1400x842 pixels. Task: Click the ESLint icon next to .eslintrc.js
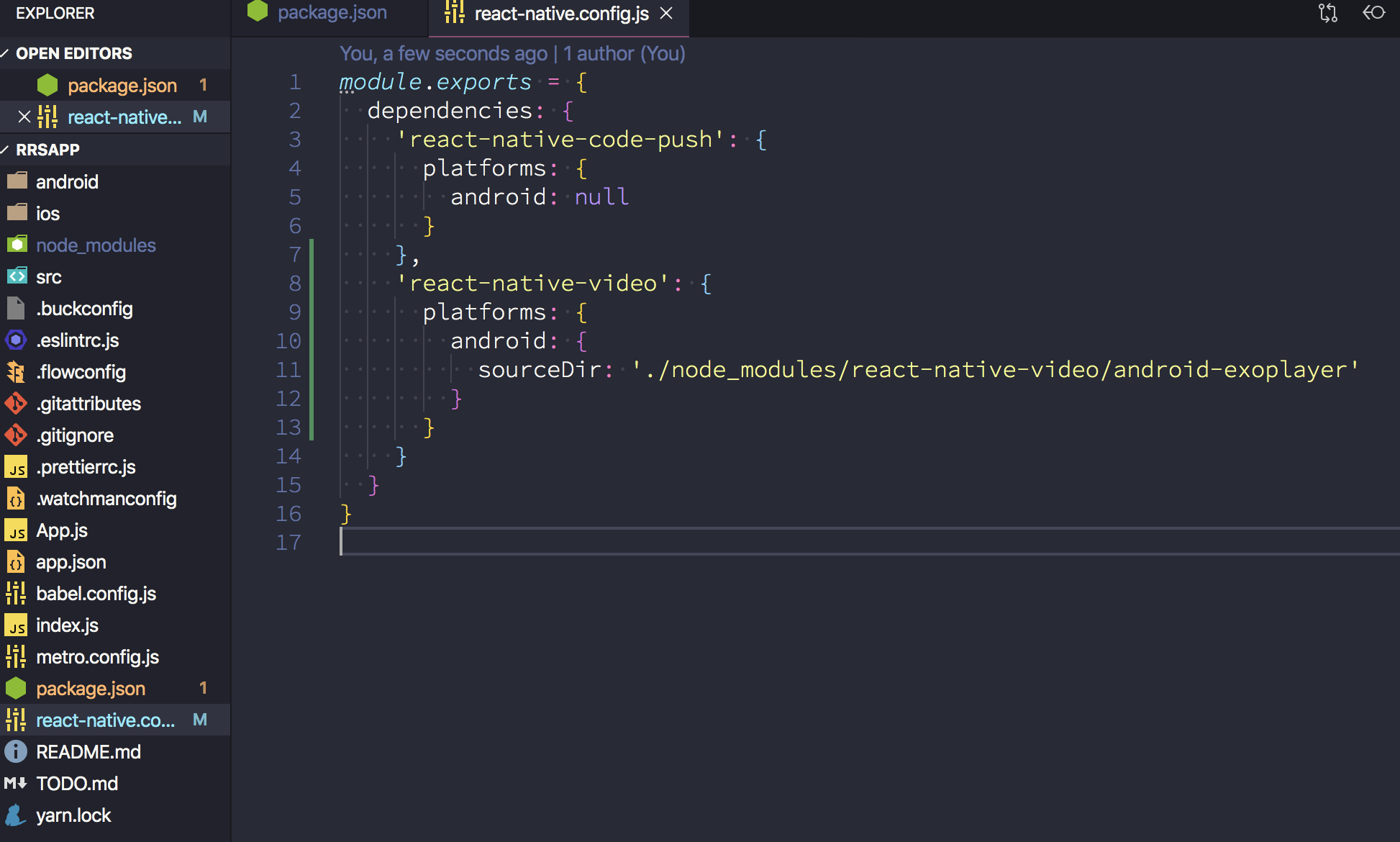[16, 340]
